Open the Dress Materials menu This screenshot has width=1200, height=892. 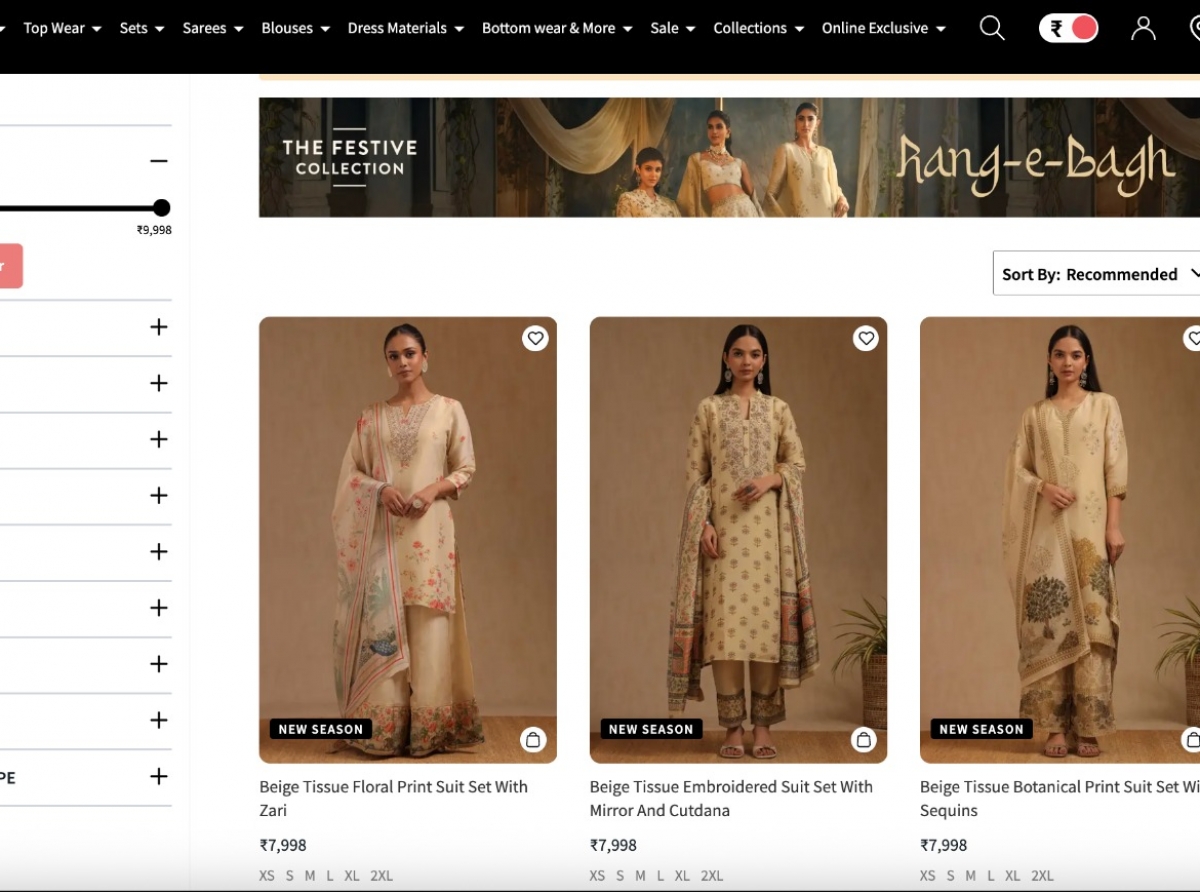tap(405, 28)
